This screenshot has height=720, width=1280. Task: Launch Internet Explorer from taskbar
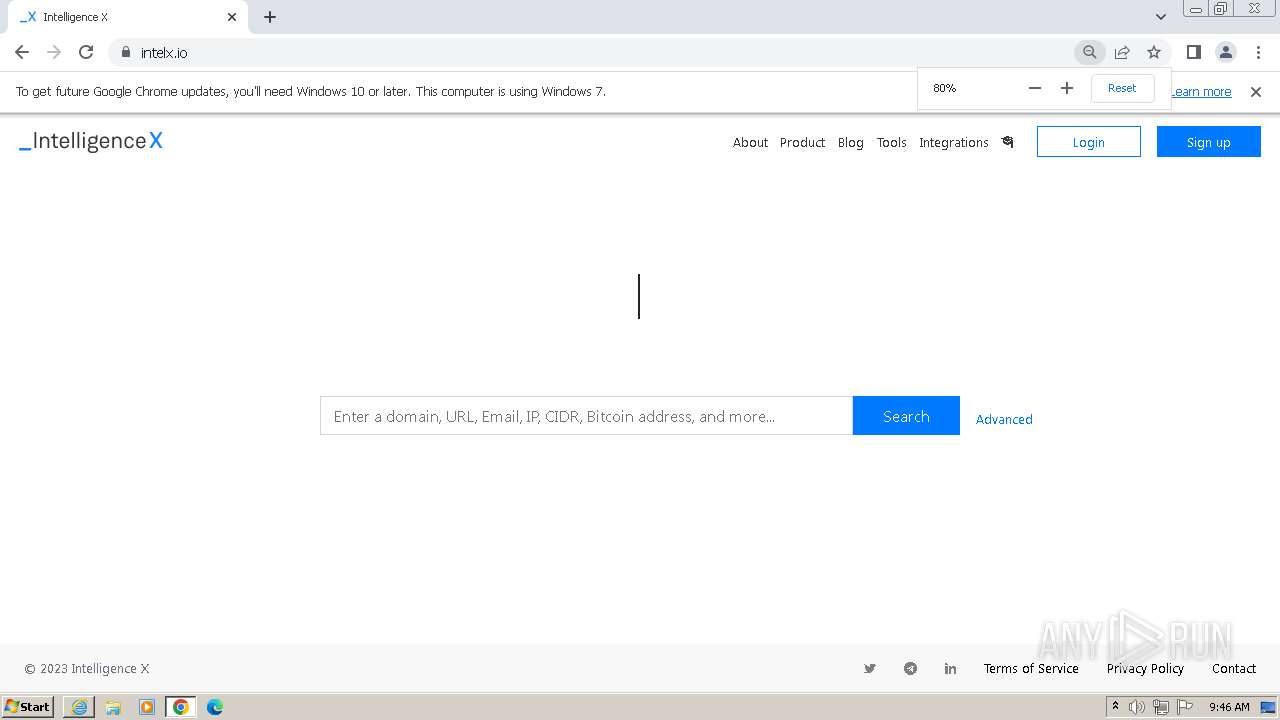pos(79,707)
